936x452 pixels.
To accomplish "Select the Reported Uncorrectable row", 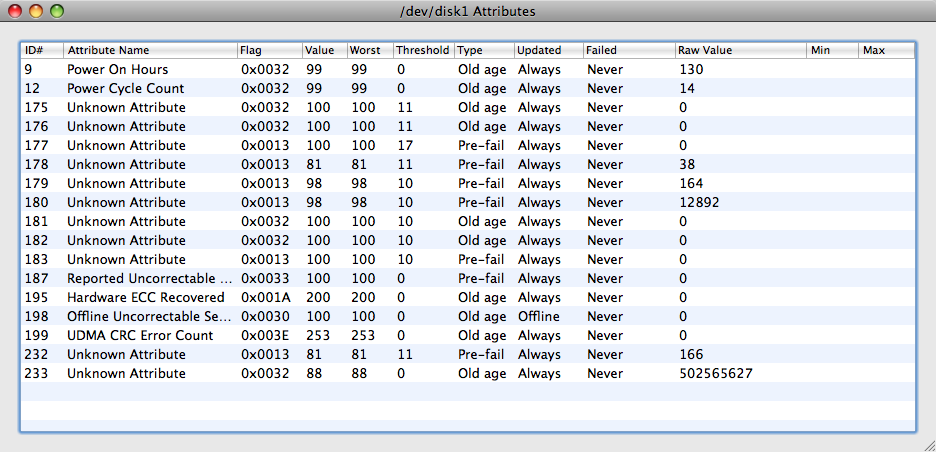I will coord(468,278).
